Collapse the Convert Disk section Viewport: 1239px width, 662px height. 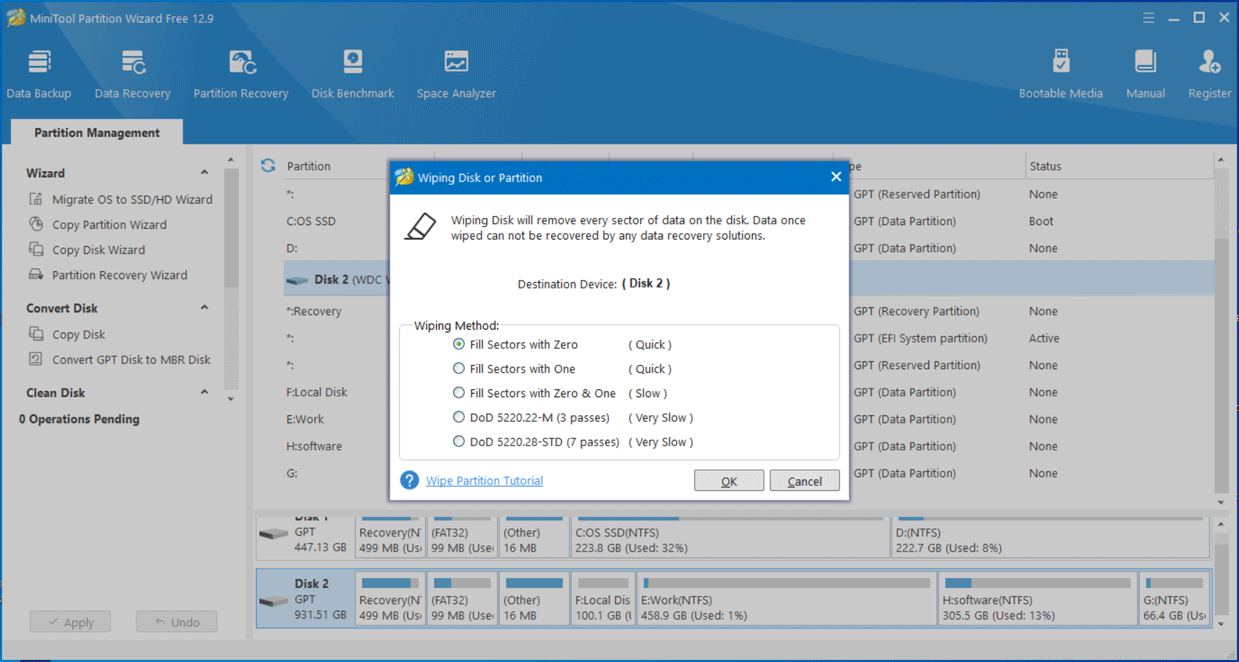[x=204, y=308]
